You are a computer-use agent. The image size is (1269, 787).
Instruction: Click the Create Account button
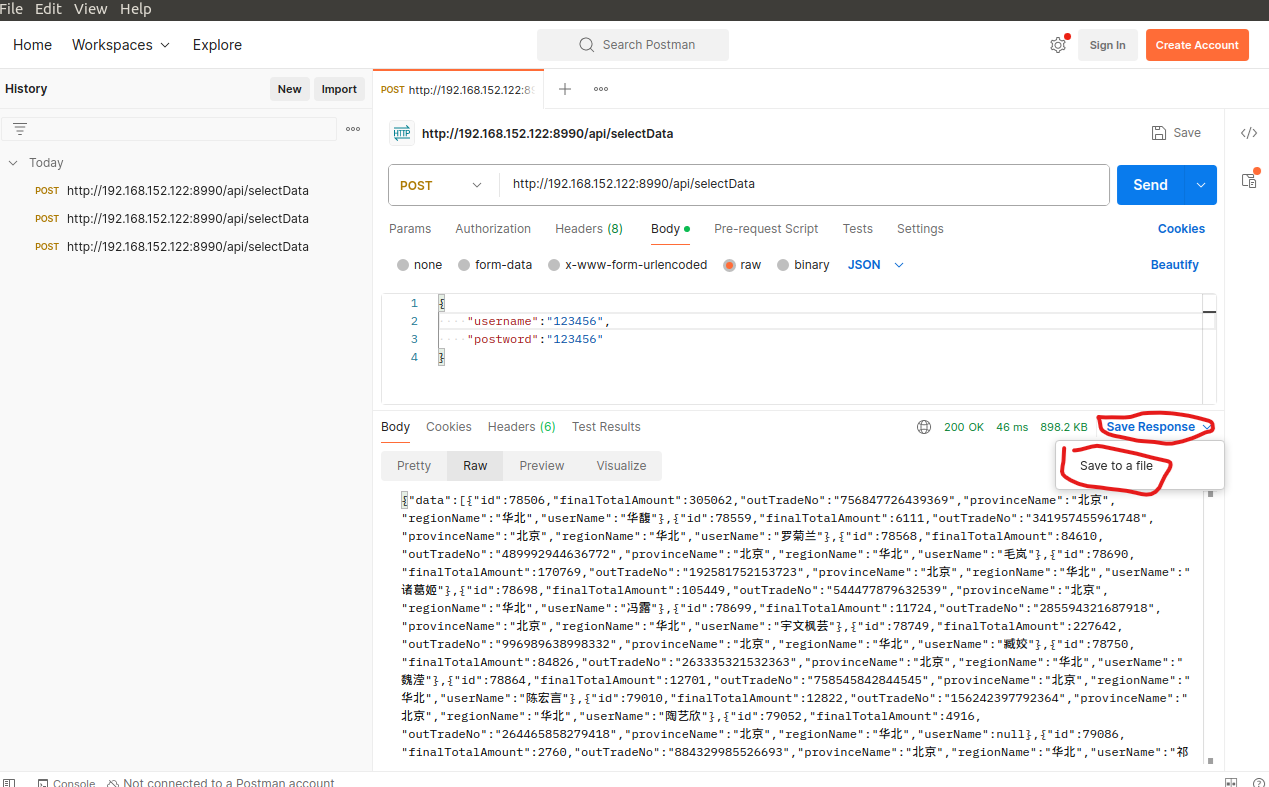[1197, 45]
